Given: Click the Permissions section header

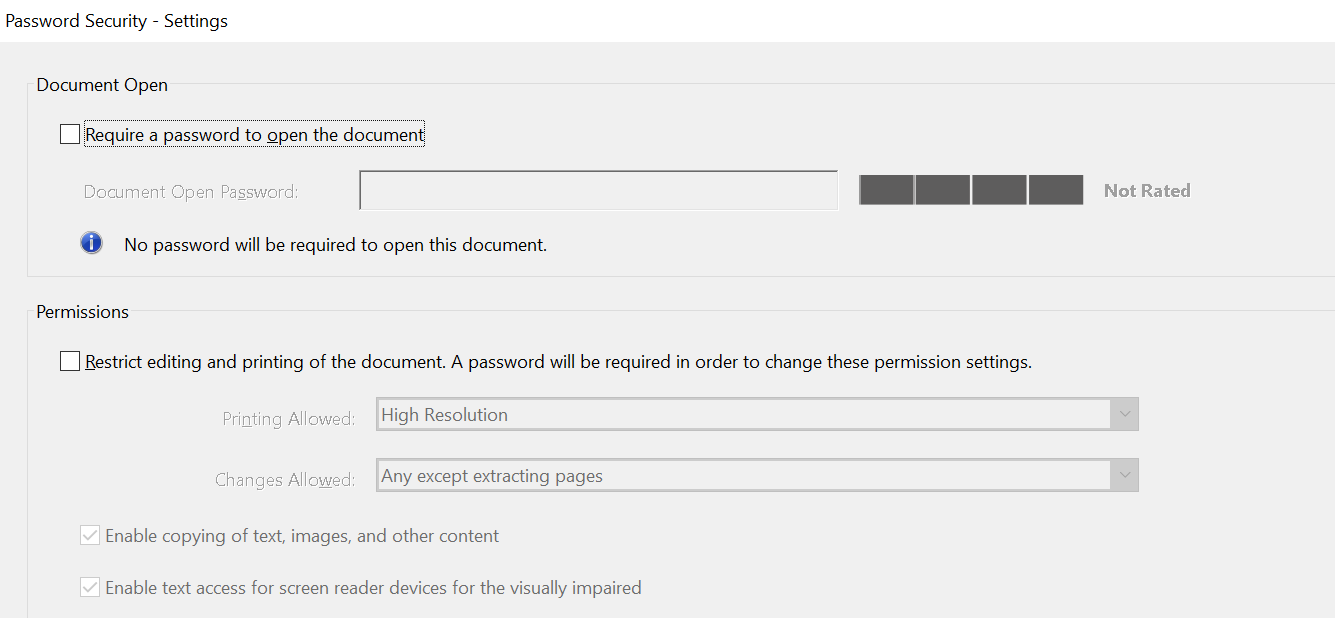Looking at the screenshot, I should pyautogui.click(x=82, y=311).
